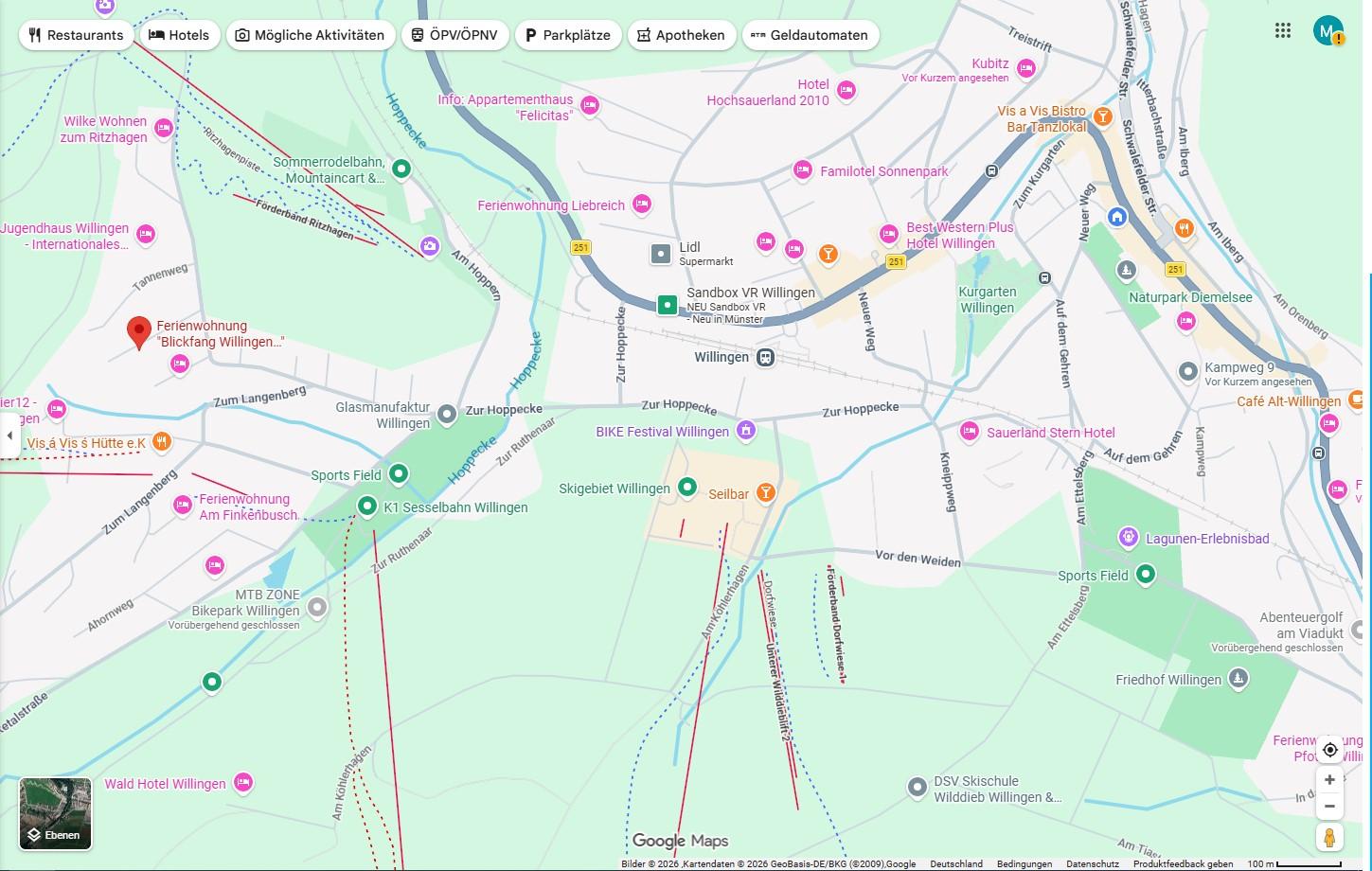Open the Google apps grid icon
This screenshot has width=1372, height=871.
click(x=1282, y=30)
